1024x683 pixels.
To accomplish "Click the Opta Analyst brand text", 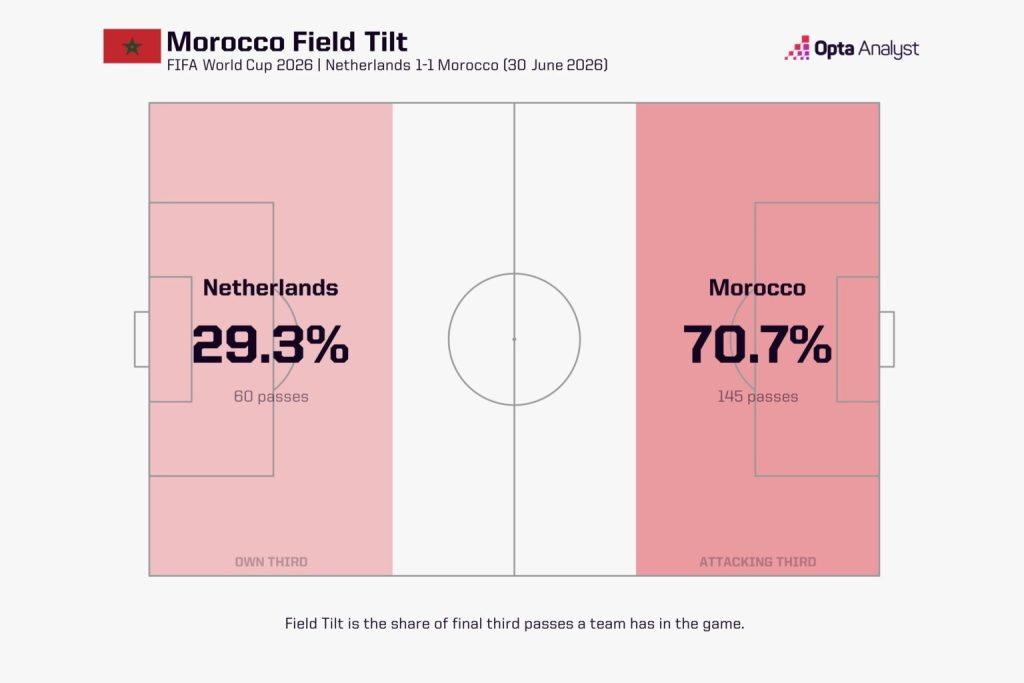I will pos(867,49).
